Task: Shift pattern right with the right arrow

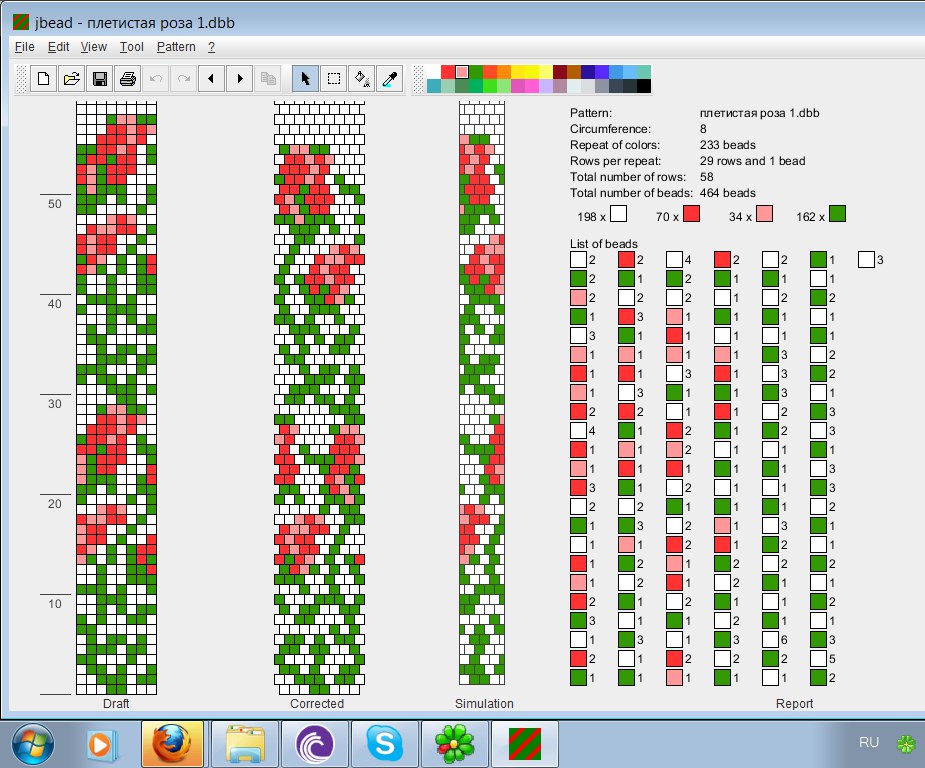Action: 240,79
